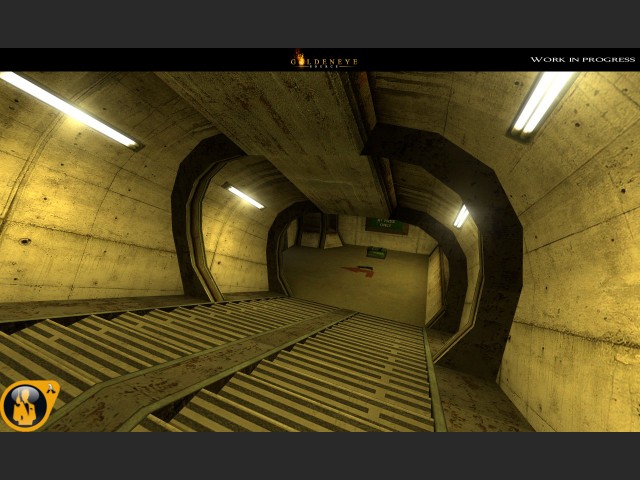The width and height of the screenshot is (640, 480).
Task: Click the red arrow on the far wall
Action: click(359, 271)
